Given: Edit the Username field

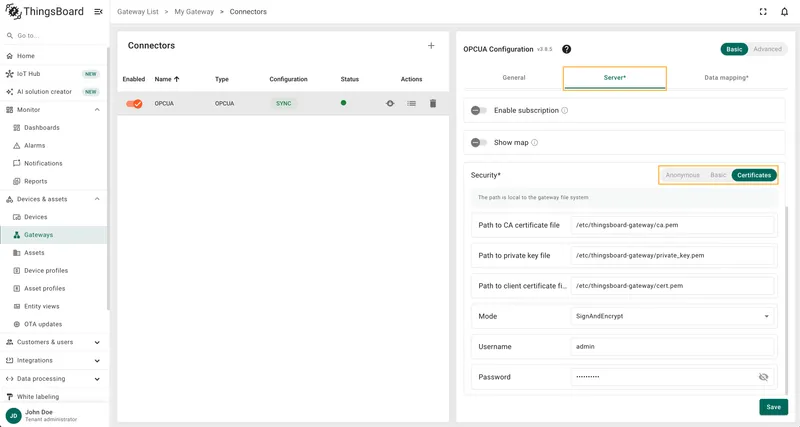Looking at the screenshot, I should [672, 346].
